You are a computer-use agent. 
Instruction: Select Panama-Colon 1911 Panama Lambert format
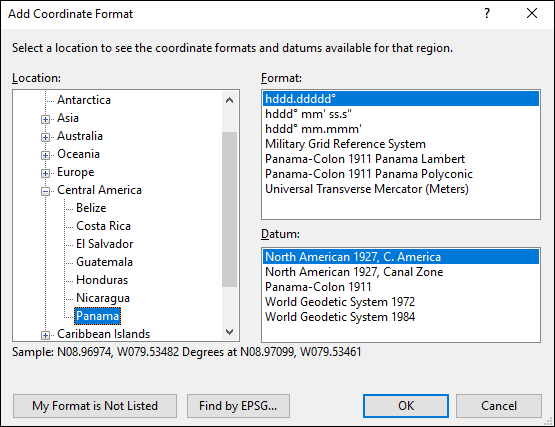(x=401, y=159)
